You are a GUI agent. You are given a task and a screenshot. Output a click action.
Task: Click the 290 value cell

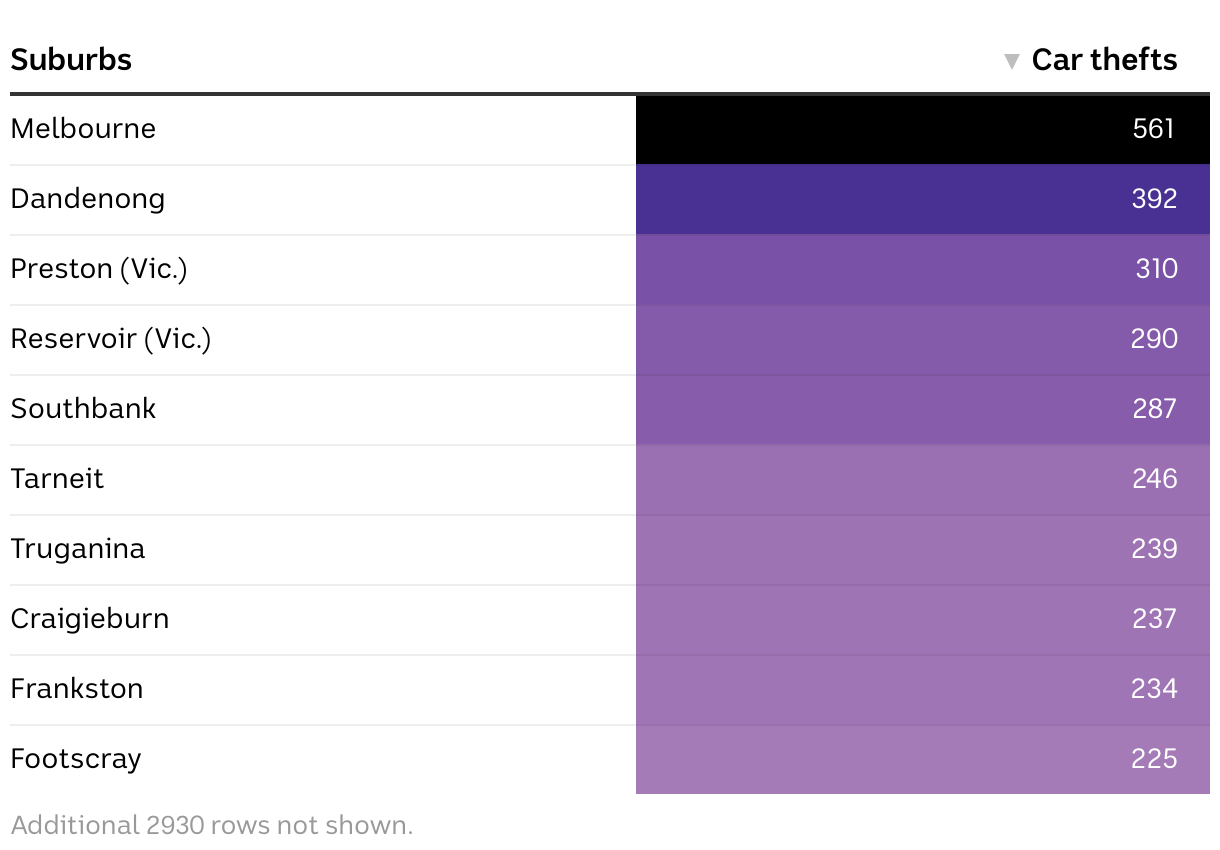click(922, 340)
